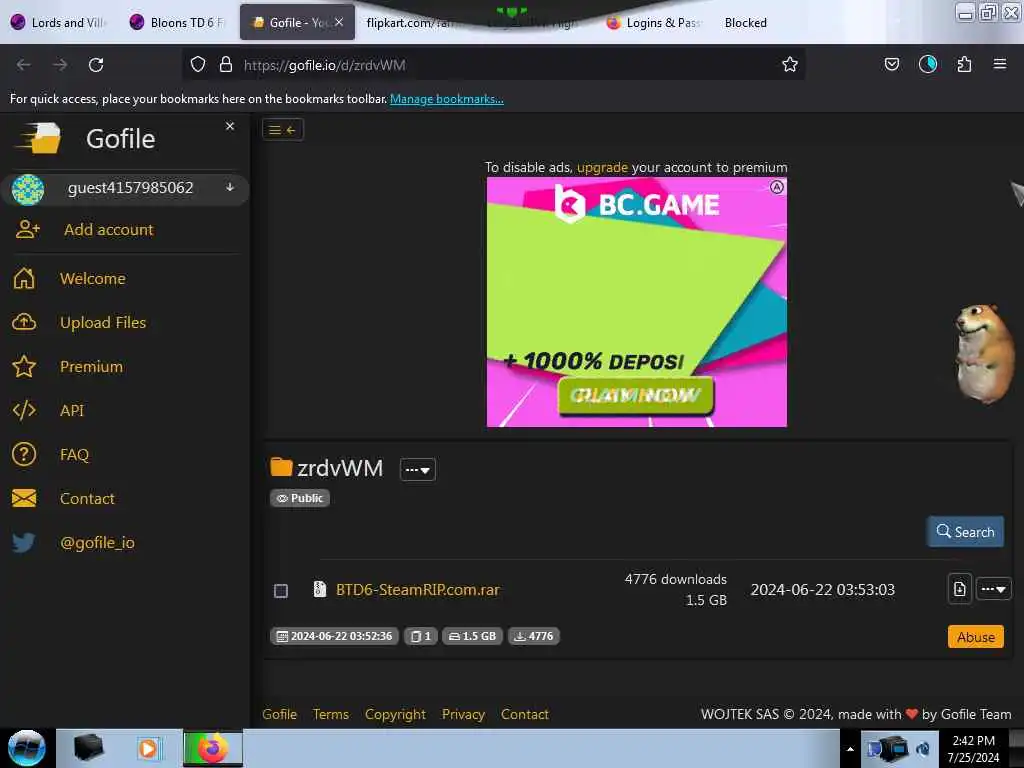Open the @gofile_io Twitter link
The height and width of the screenshot is (768, 1024).
tap(97, 543)
